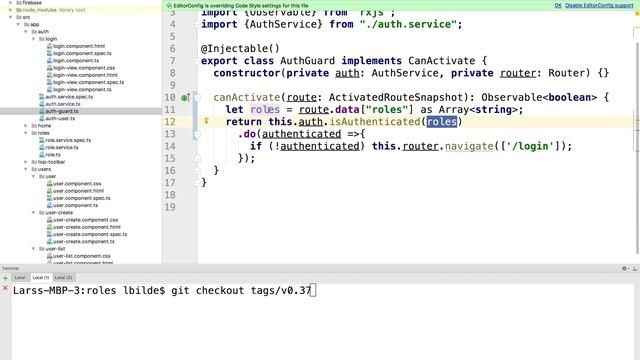Click 'isAuthenticated' method call in editor
This screenshot has height=360, width=640.
click(x=375, y=122)
